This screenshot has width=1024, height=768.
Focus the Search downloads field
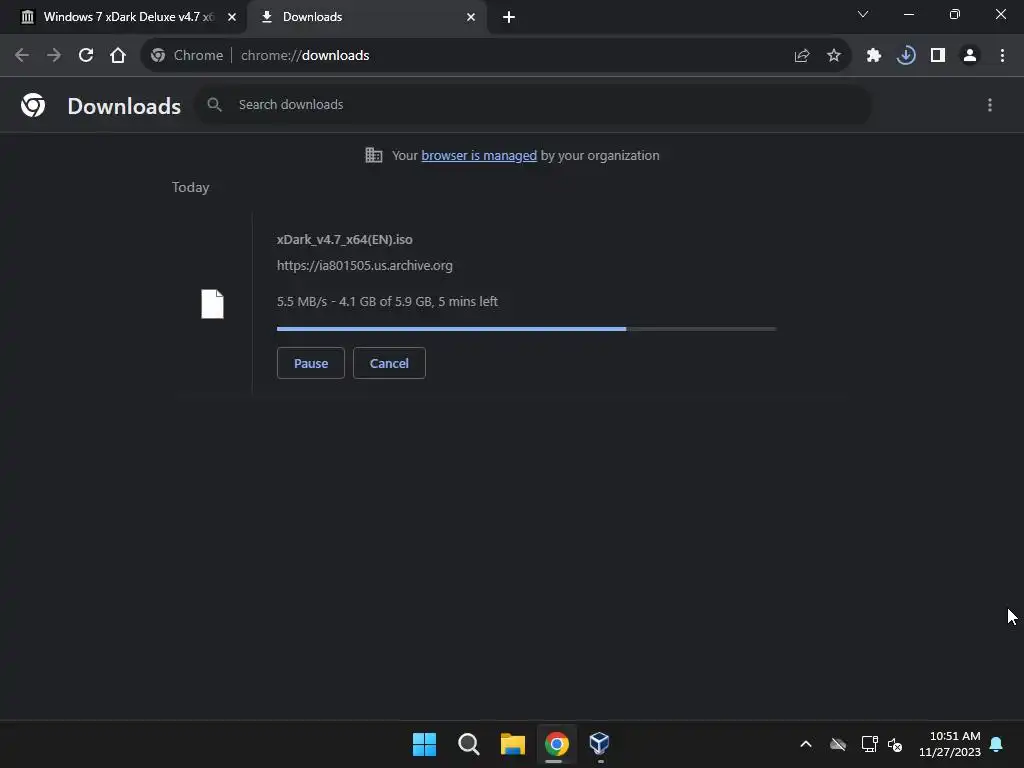534,104
